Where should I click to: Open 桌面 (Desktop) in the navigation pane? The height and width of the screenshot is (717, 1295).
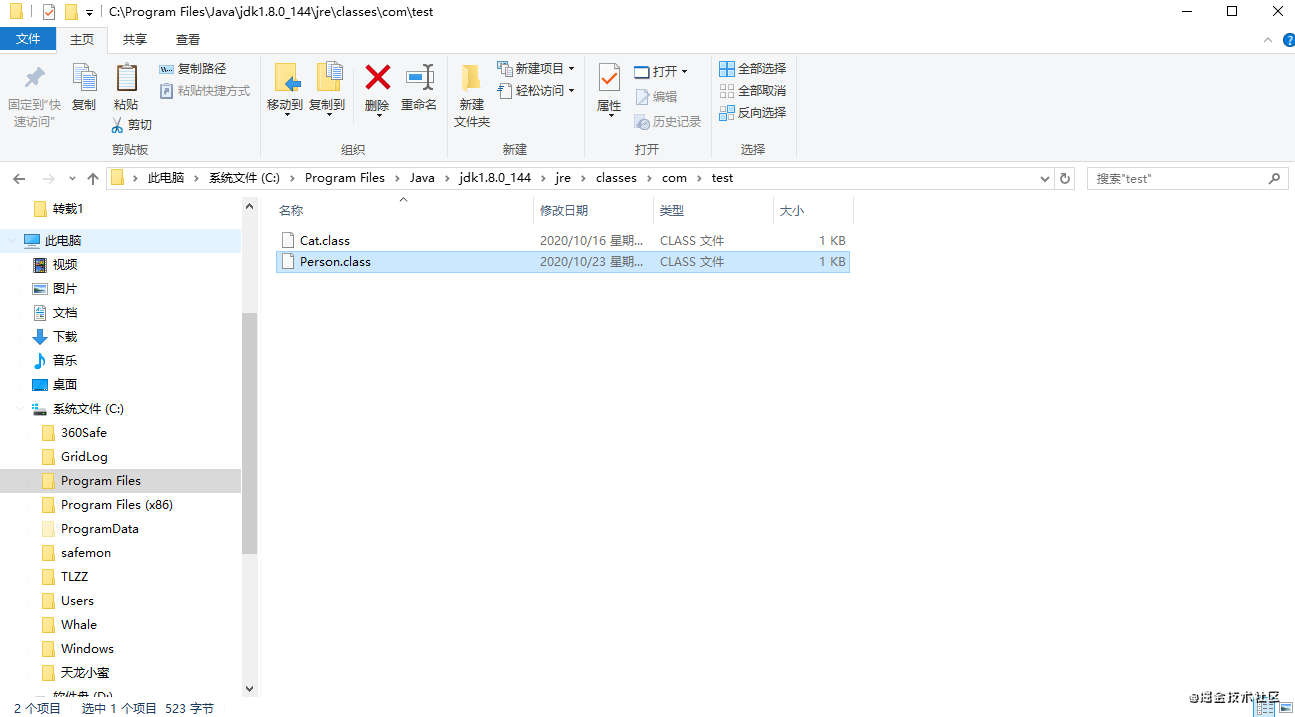click(x=54, y=385)
